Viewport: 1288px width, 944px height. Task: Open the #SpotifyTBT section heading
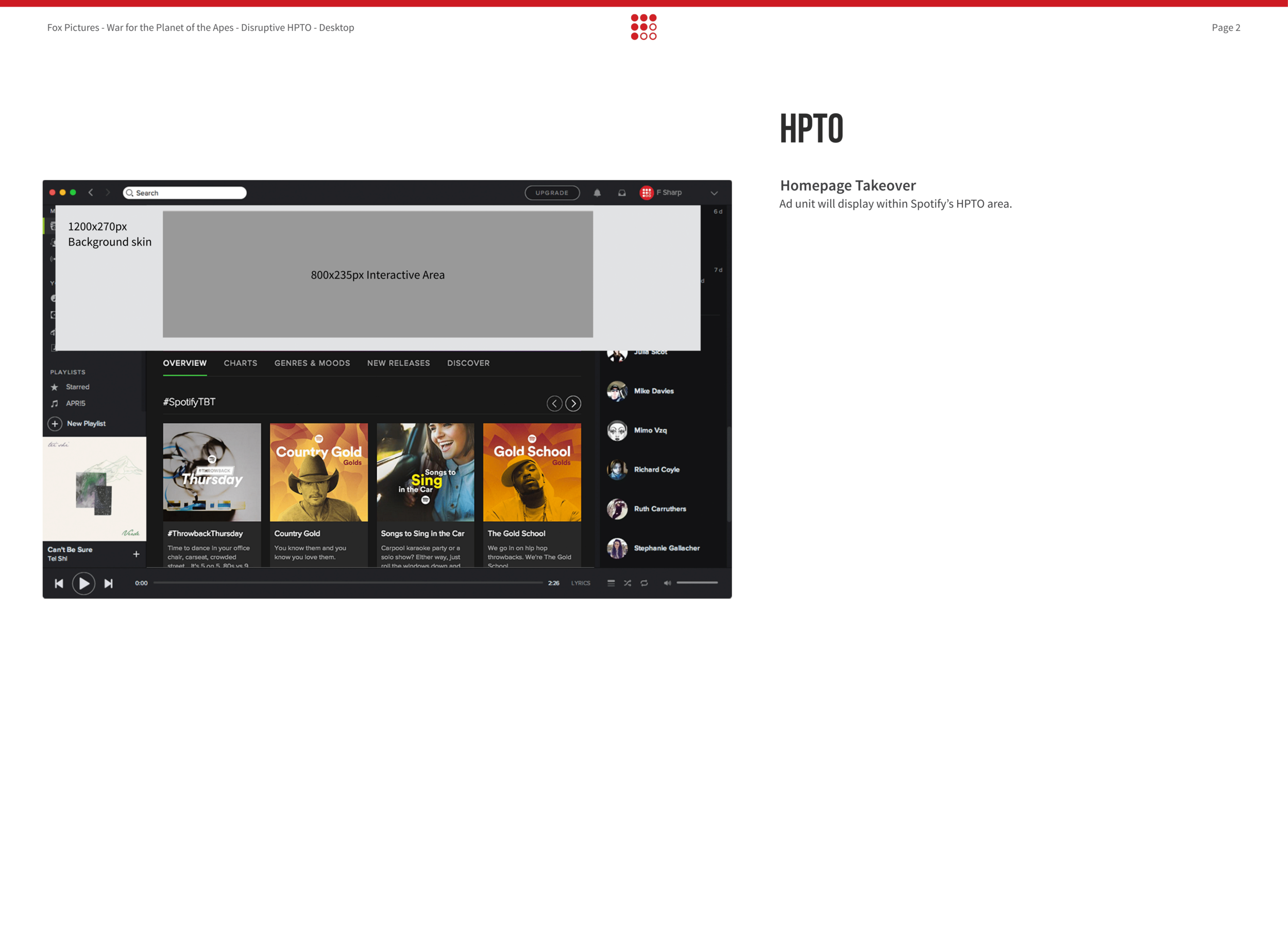pos(189,402)
